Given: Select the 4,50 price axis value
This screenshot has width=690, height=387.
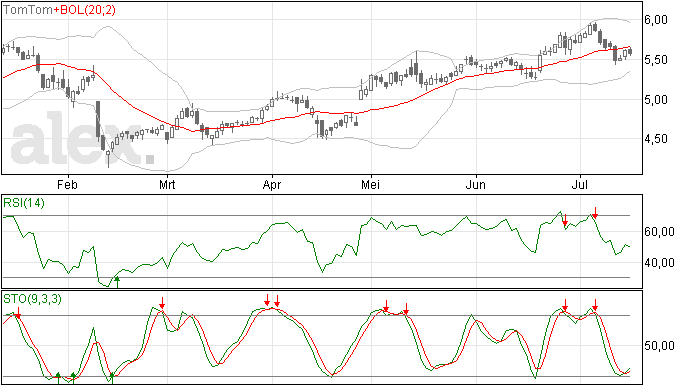Looking at the screenshot, I should (x=656, y=139).
